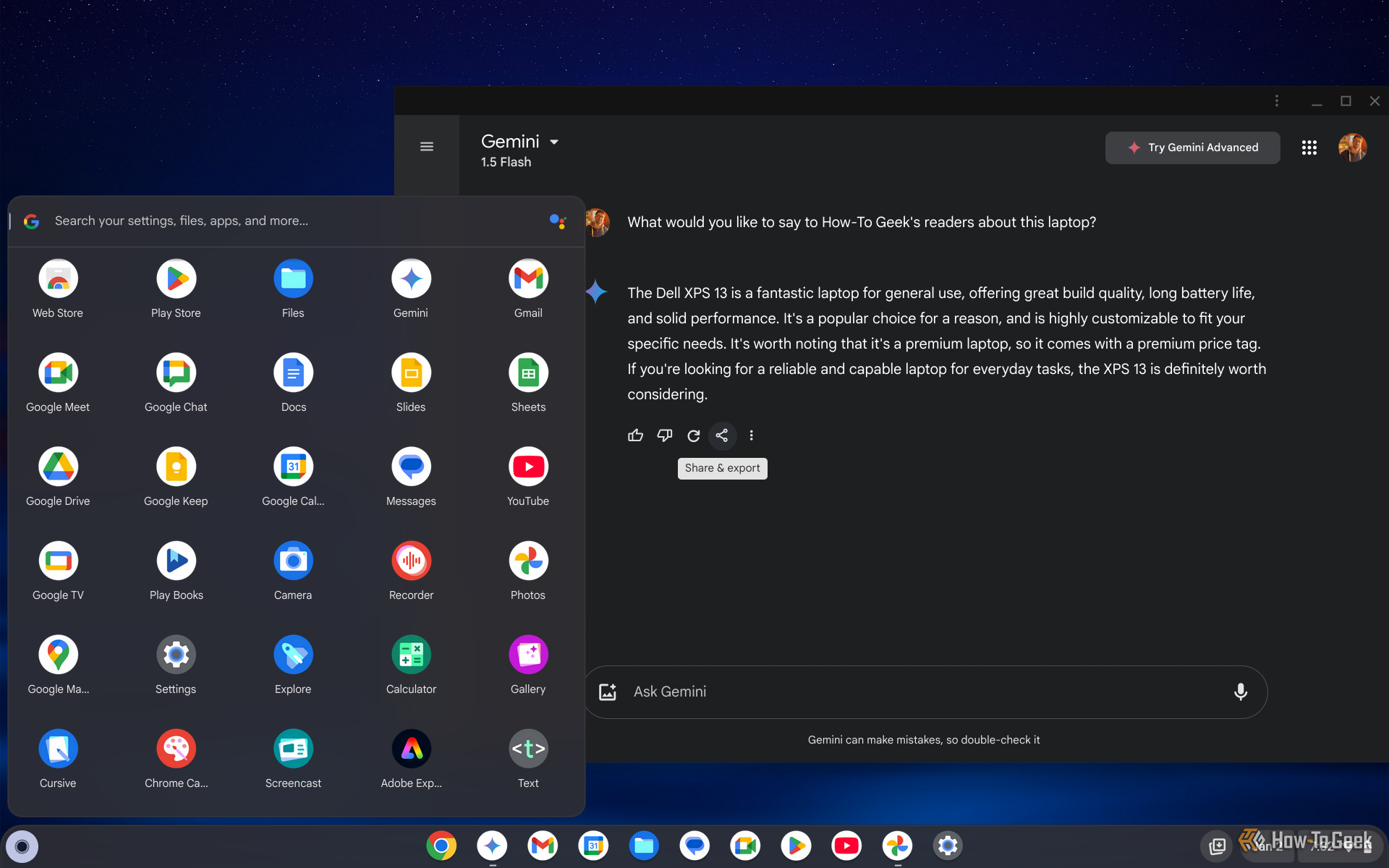Click the Share & export icon

click(x=722, y=435)
